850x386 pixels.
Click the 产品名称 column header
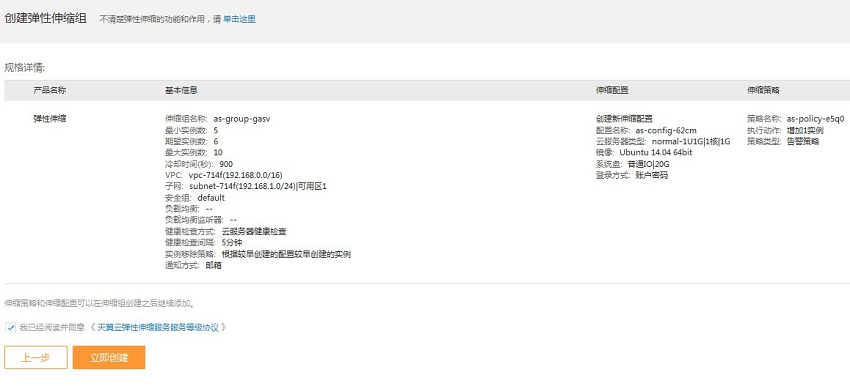click(50, 91)
